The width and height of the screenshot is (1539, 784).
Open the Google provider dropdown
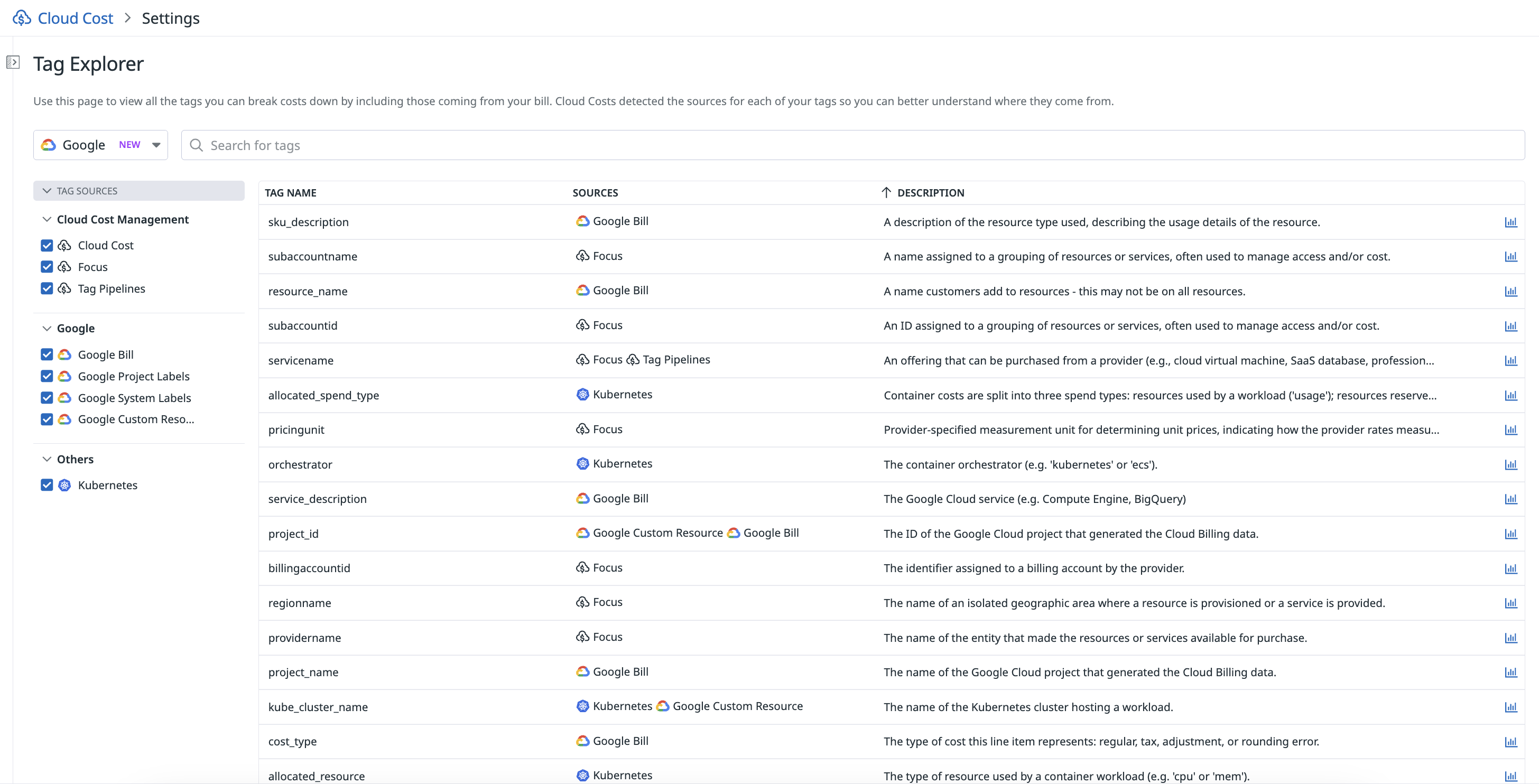[156, 145]
